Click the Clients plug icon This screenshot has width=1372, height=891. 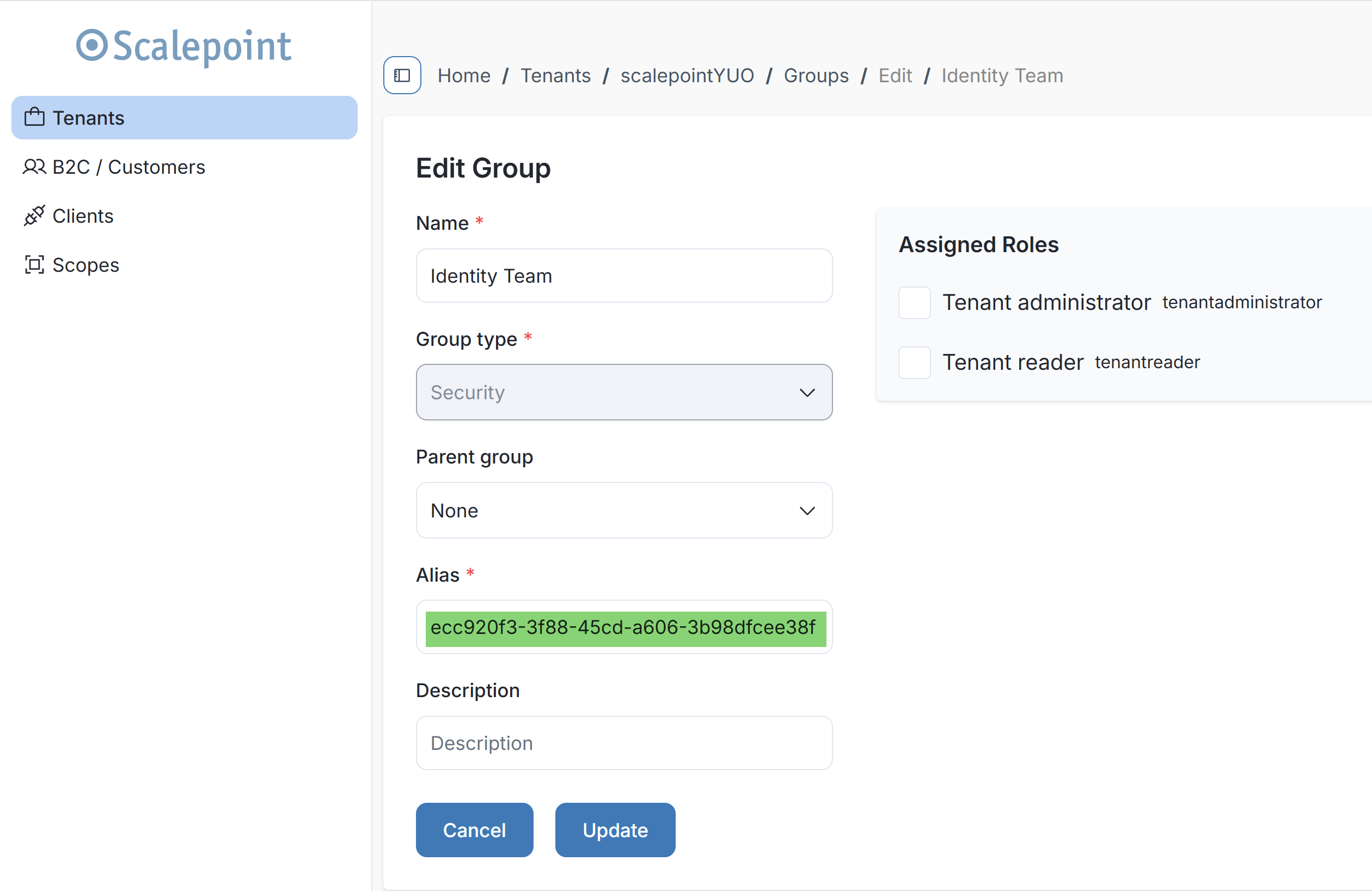(x=35, y=216)
